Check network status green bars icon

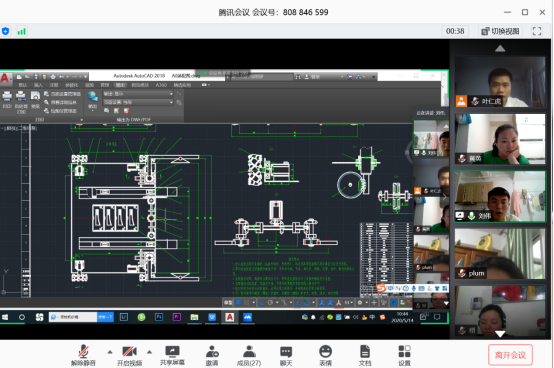[x=22, y=31]
